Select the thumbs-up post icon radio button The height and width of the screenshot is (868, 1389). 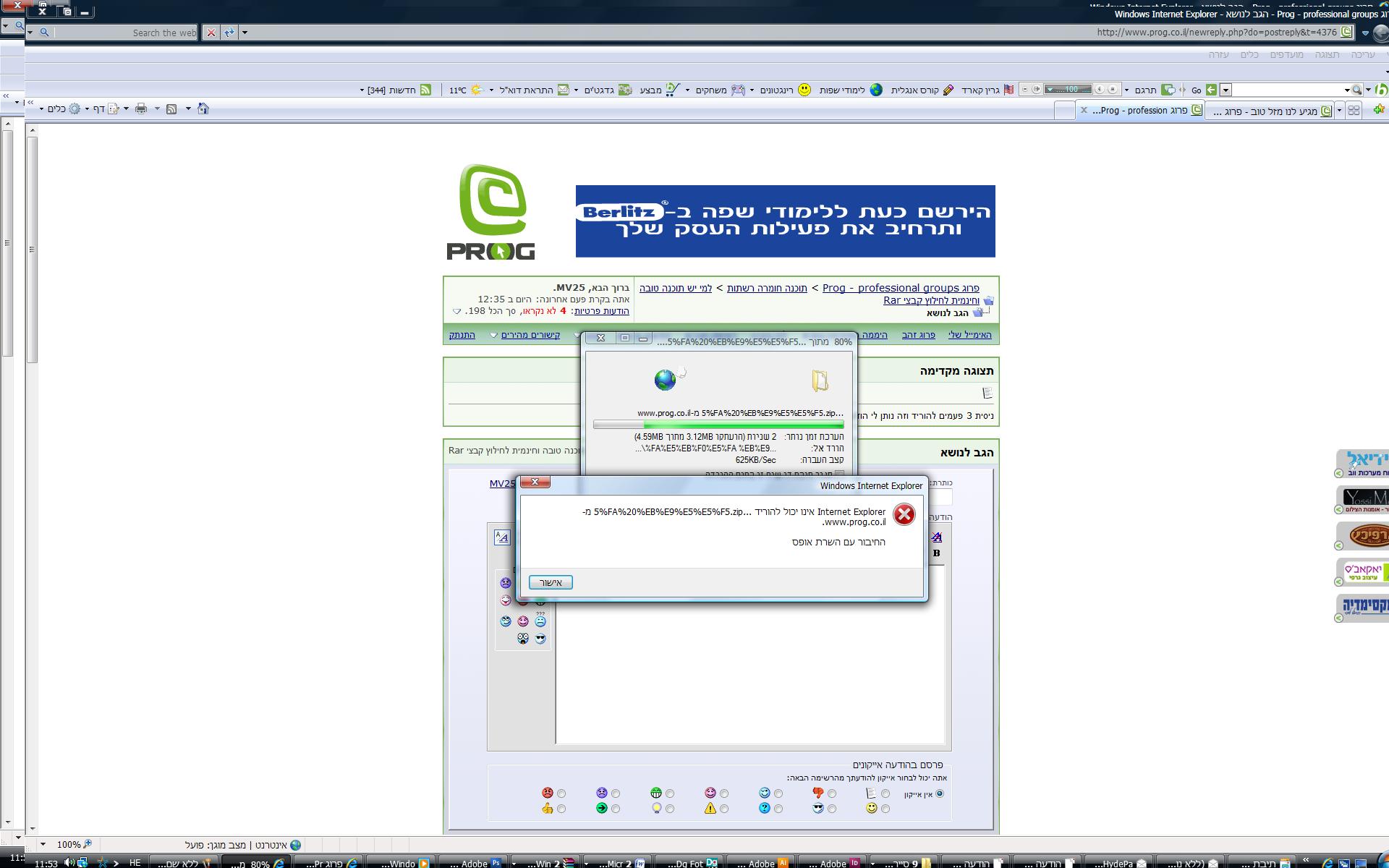point(561,809)
